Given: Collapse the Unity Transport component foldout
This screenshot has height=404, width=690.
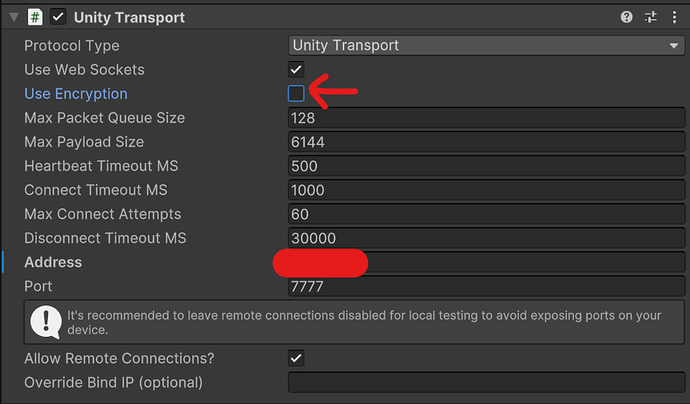Looking at the screenshot, I should (x=14, y=18).
